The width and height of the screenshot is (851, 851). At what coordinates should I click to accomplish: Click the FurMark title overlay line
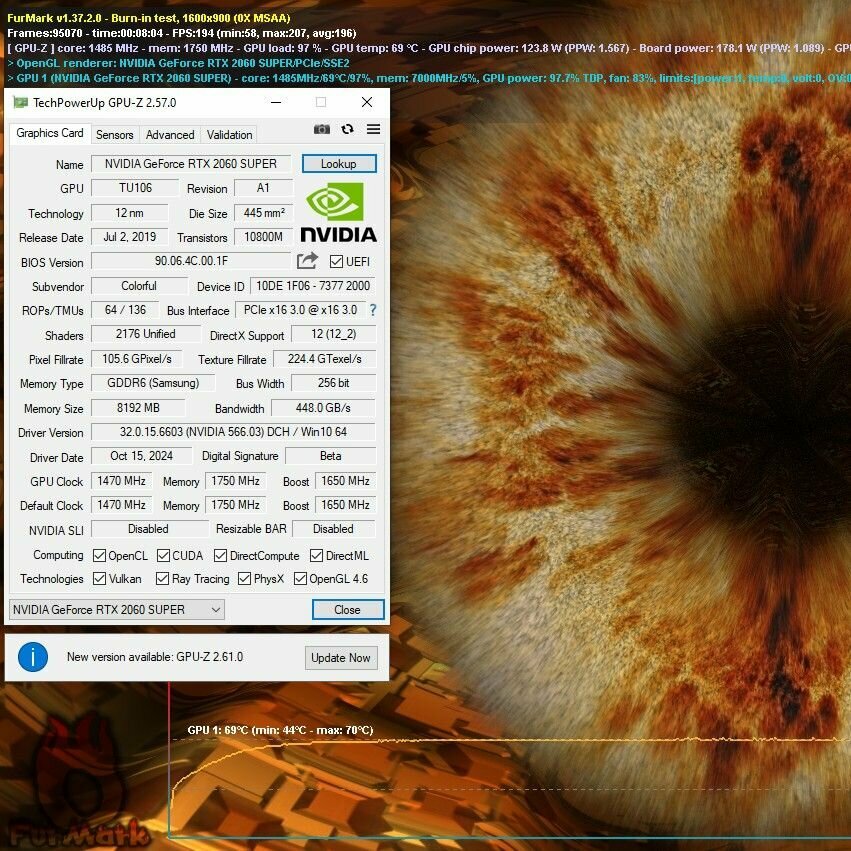(149, 18)
